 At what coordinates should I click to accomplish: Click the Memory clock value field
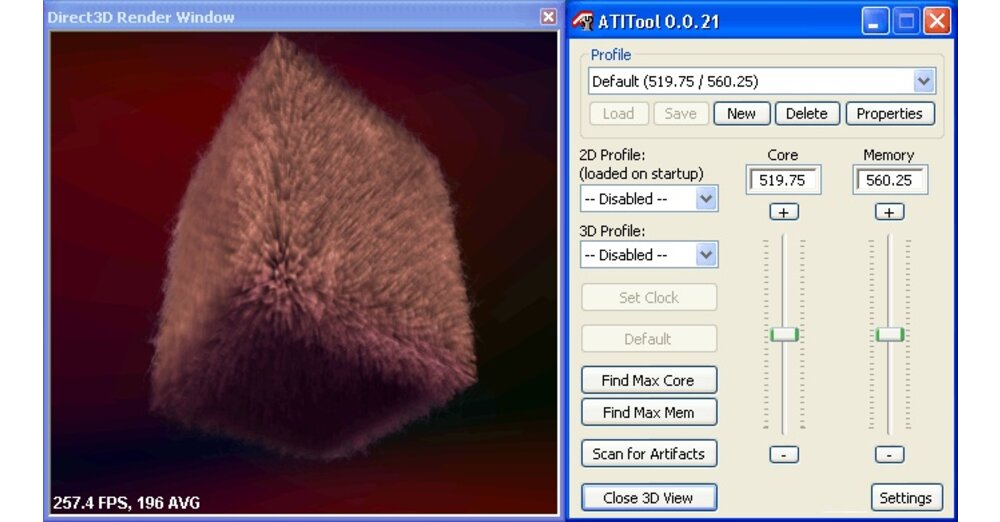coord(890,181)
